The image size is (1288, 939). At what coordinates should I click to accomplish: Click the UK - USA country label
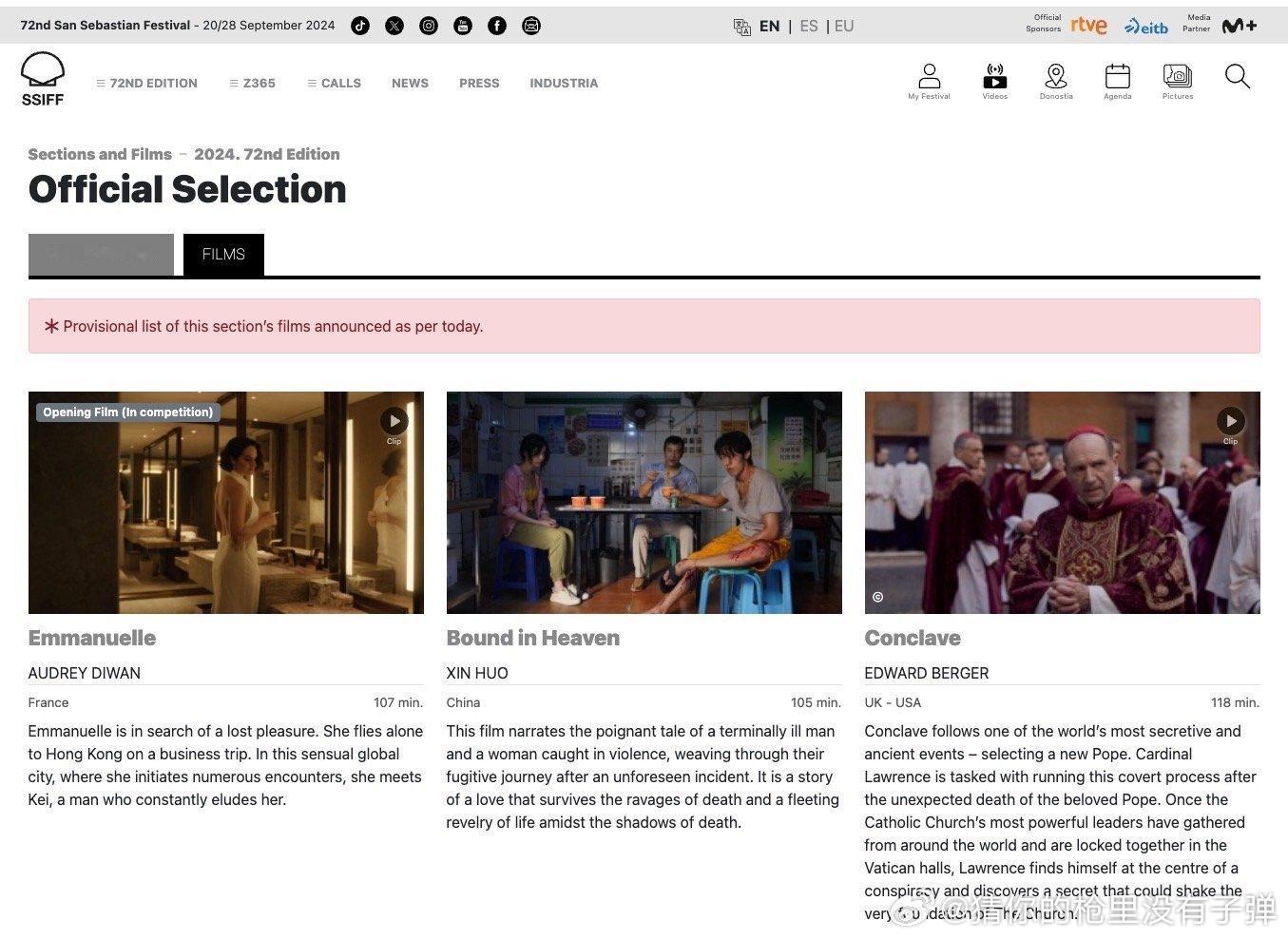pos(893,702)
